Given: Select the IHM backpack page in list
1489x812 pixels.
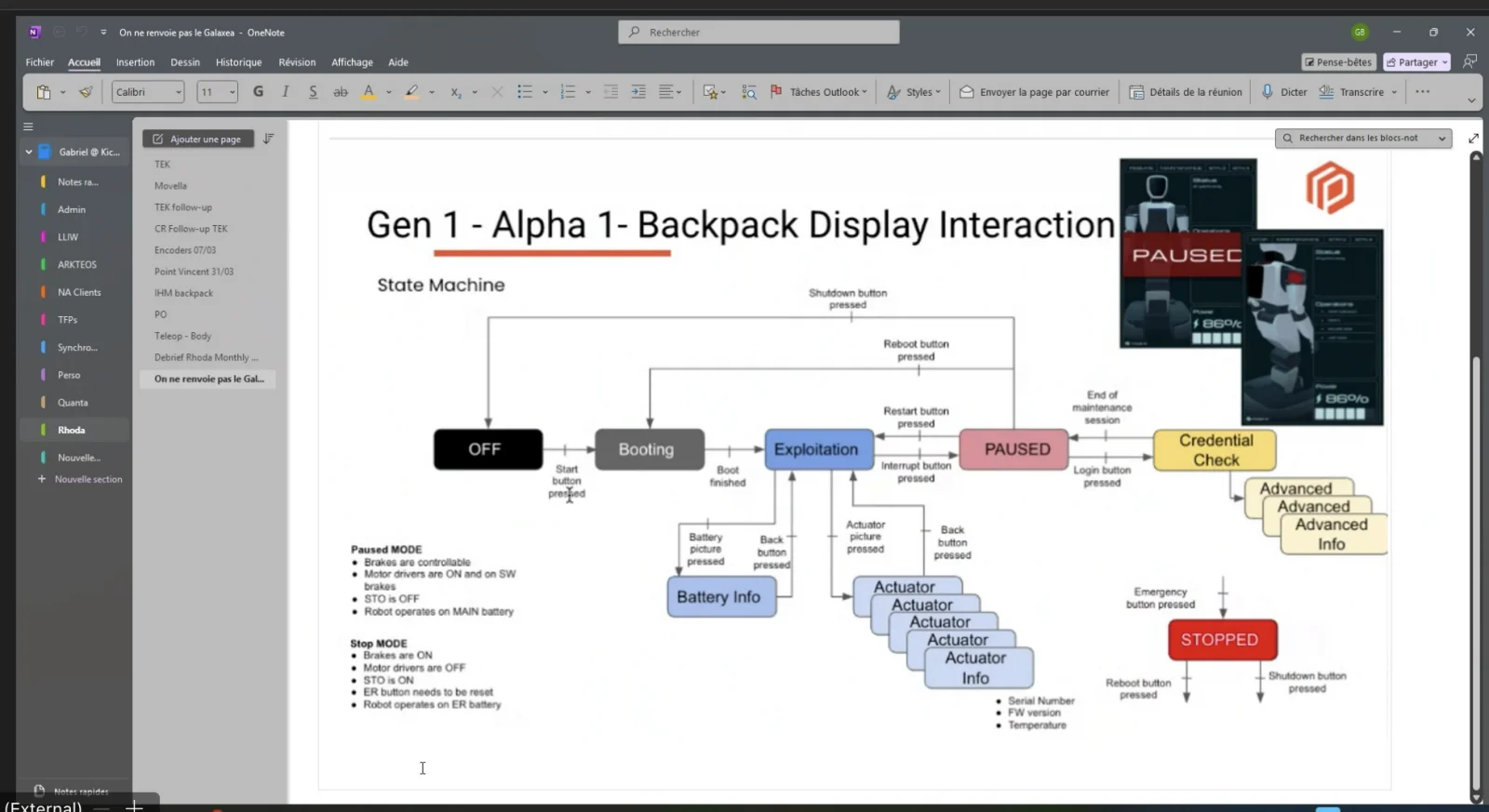Looking at the screenshot, I should 183,293.
